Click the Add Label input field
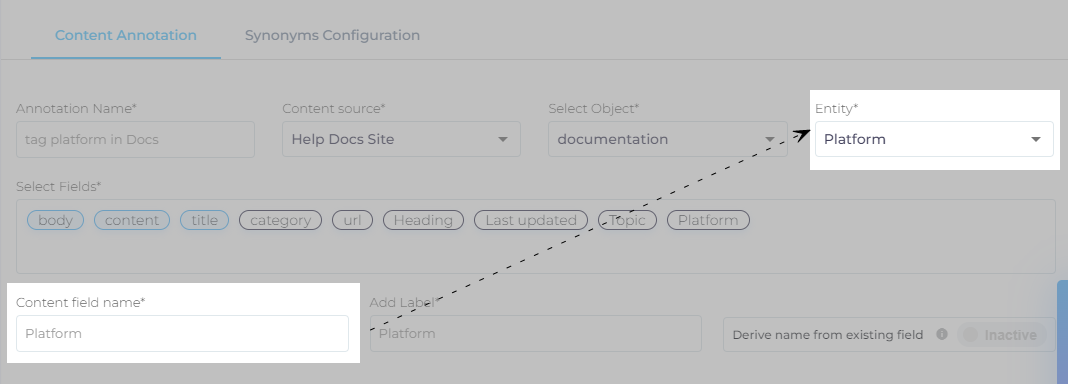 535,333
